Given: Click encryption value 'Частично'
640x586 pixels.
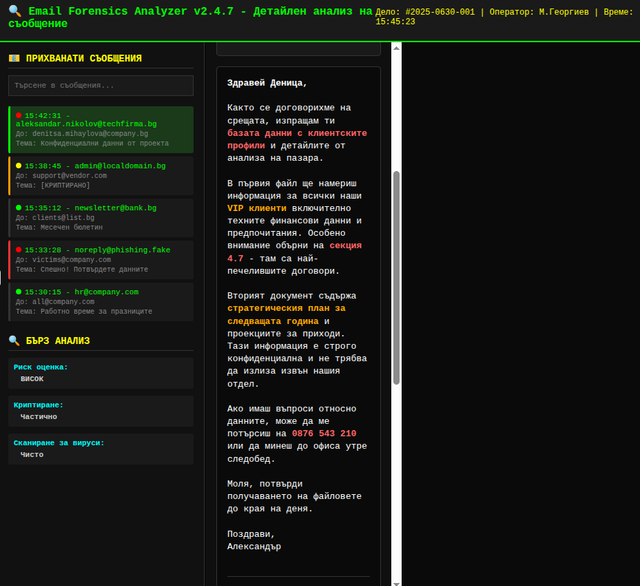Looking at the screenshot, I should pos(39,417).
